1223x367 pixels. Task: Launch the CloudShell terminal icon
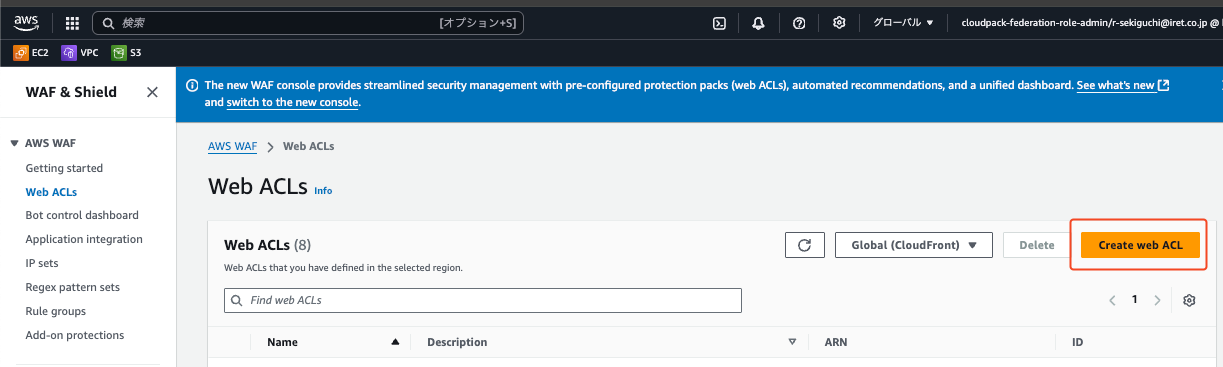pyautogui.click(x=718, y=22)
